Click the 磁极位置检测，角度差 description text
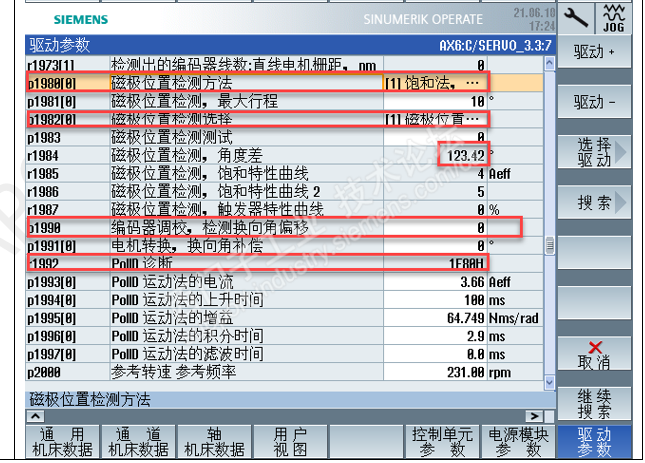Viewport: 645px width, 463px height. 187,155
